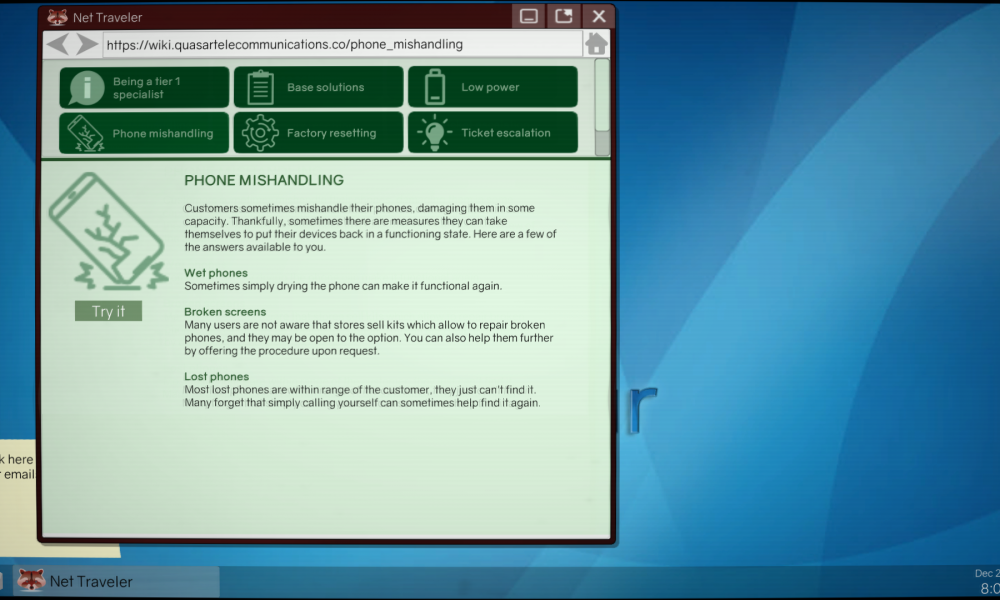The height and width of the screenshot is (600, 1000).
Task: Click the Try it button
Action: [x=108, y=311]
